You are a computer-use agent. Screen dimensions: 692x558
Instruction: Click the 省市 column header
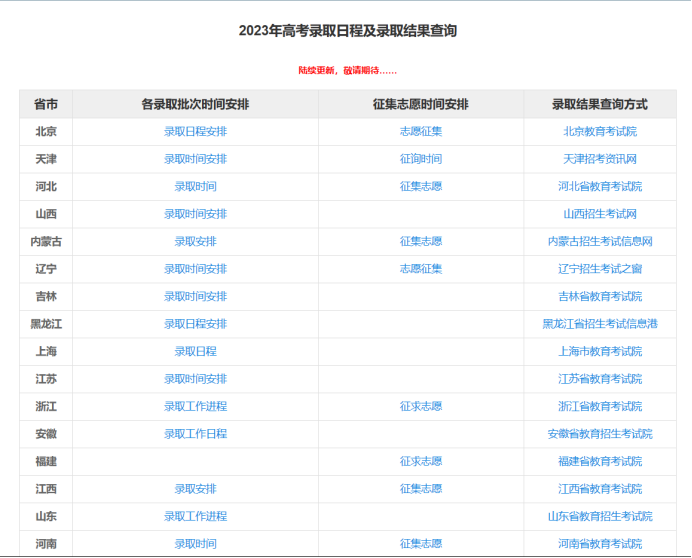46,104
